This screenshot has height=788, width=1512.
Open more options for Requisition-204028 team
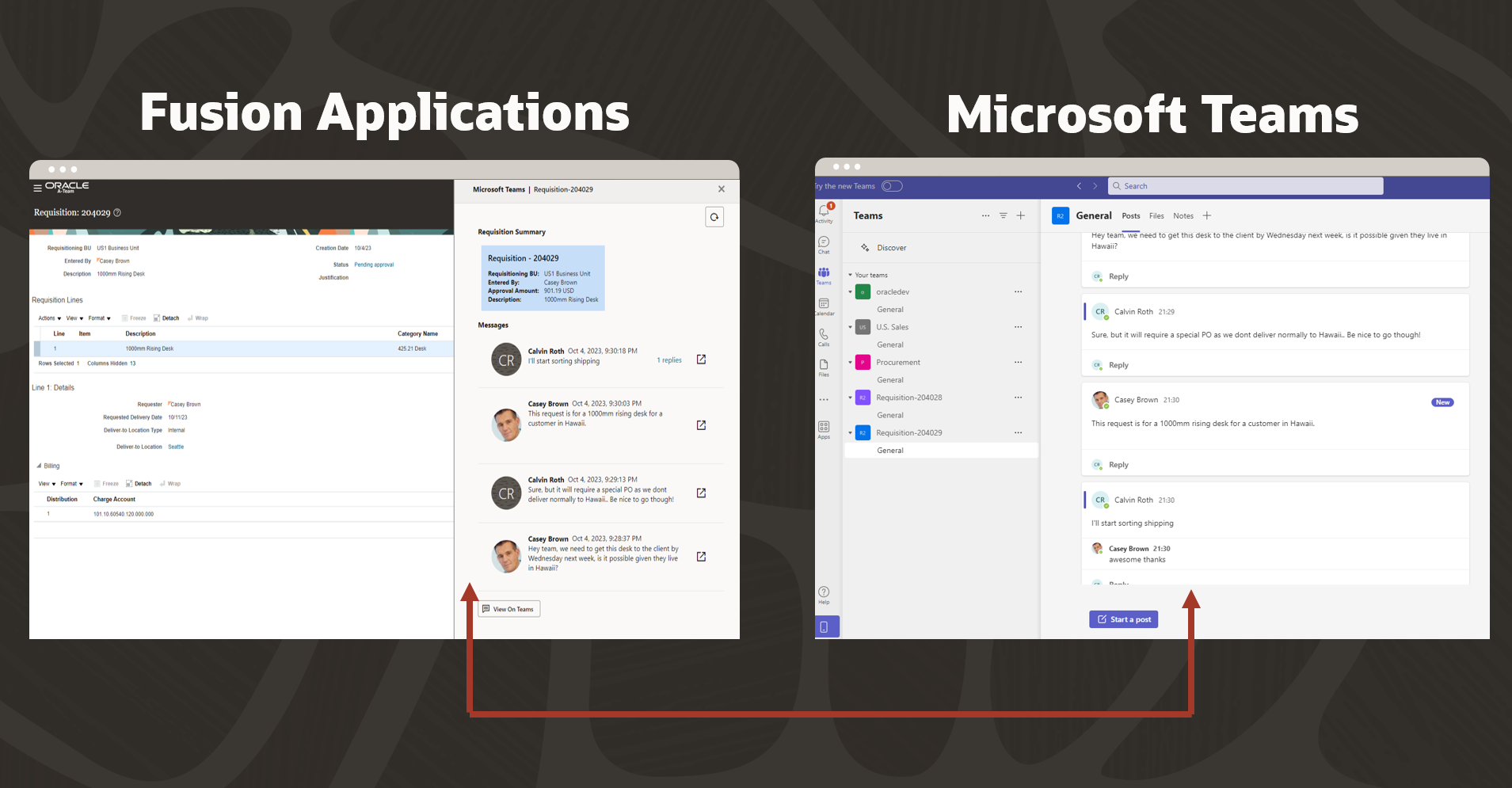(x=1018, y=397)
